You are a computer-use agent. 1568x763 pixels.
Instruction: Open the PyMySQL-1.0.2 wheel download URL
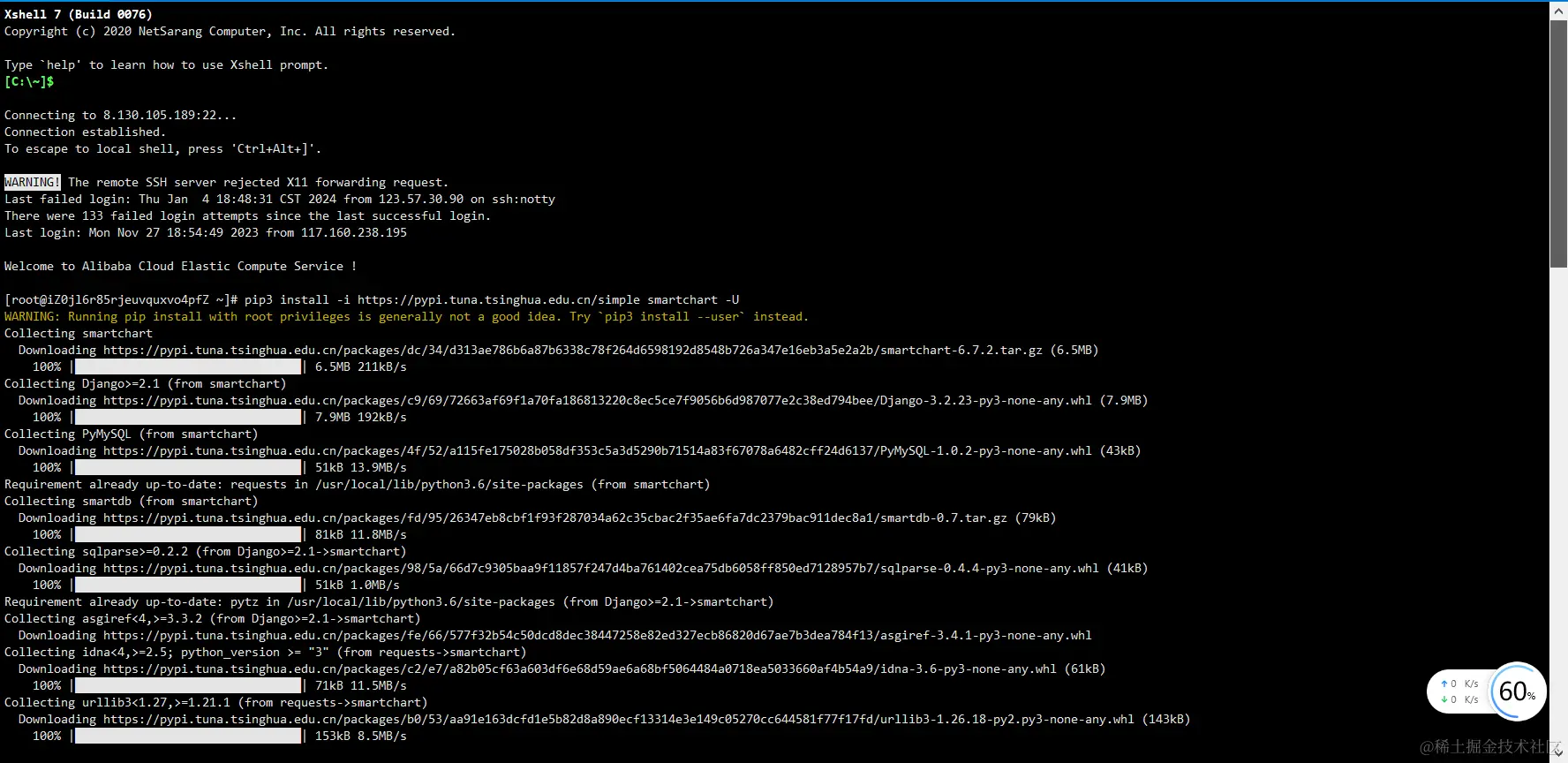[598, 450]
